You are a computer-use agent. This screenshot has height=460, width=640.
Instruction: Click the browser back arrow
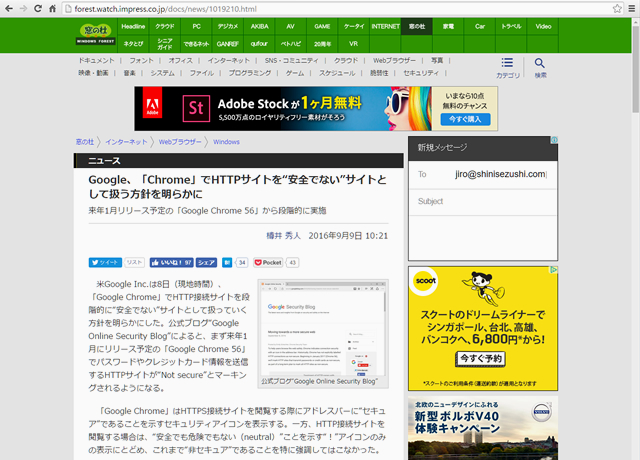[10, 7]
